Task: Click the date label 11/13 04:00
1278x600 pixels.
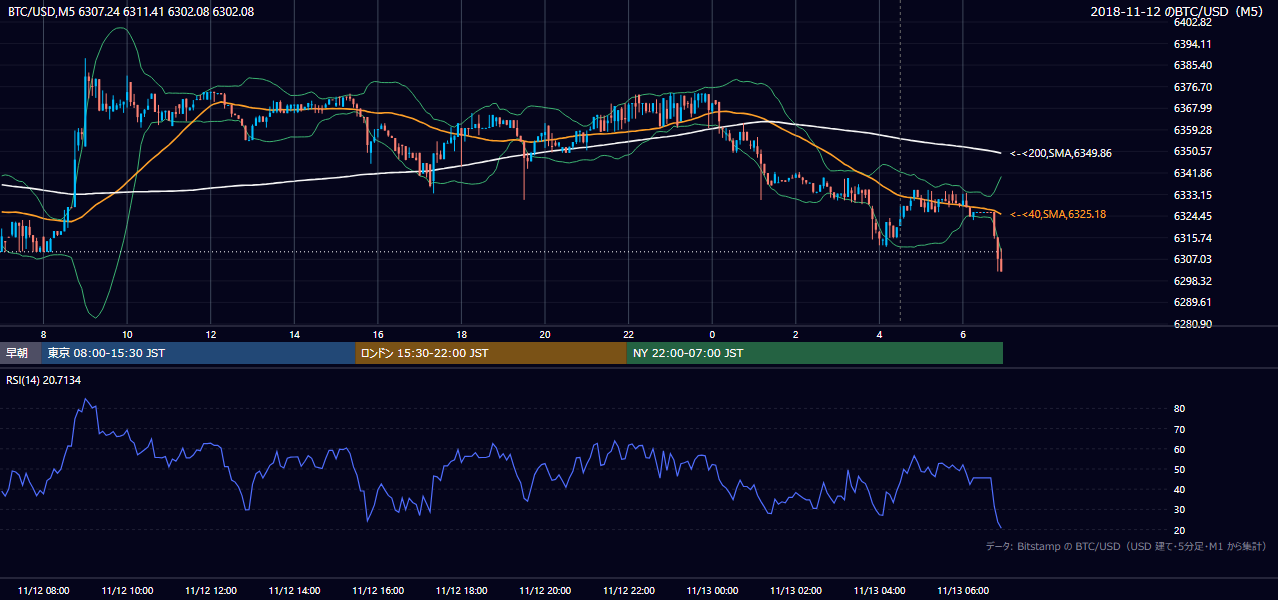Action: tap(879, 591)
